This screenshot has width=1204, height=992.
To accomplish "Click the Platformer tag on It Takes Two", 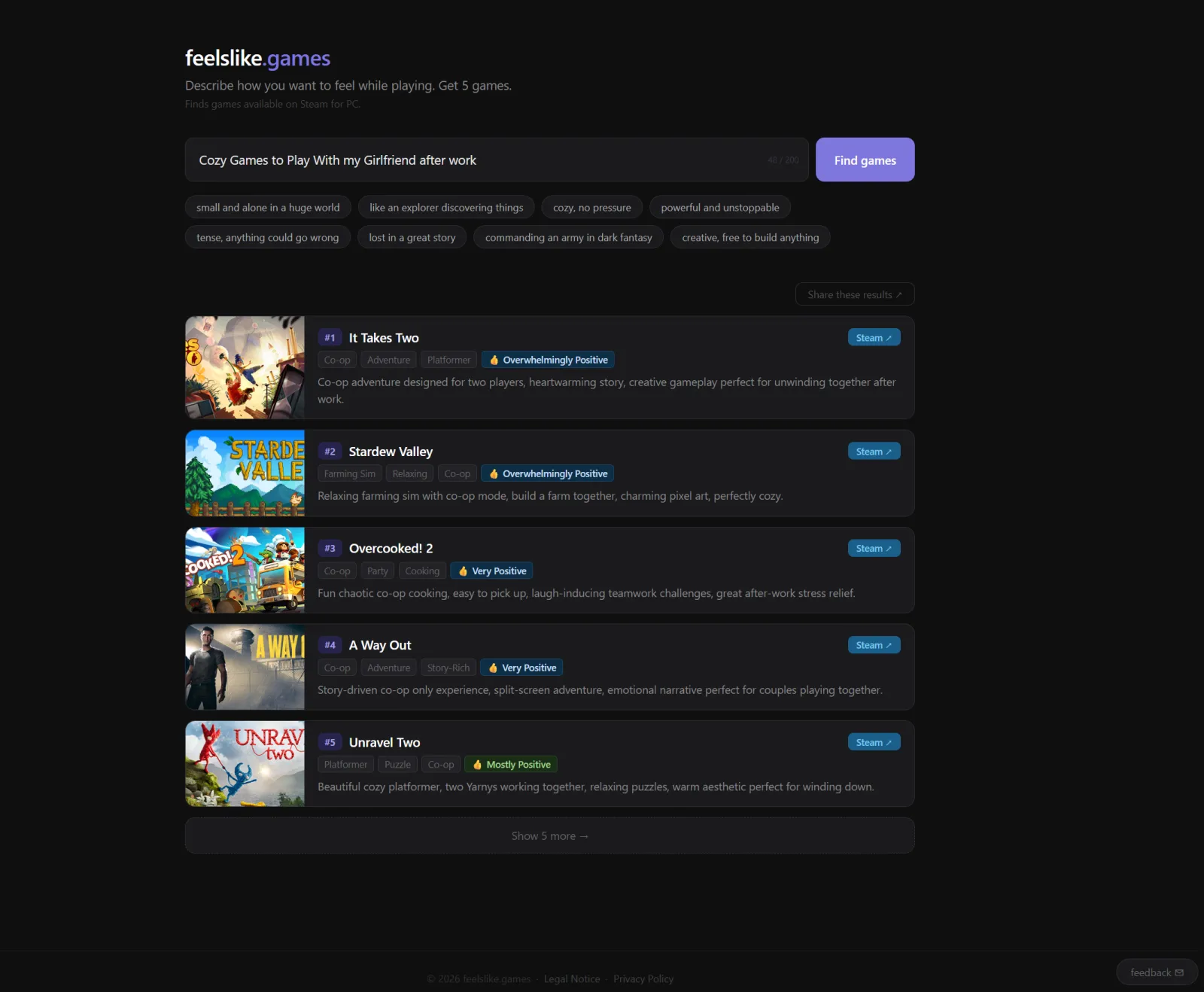I will pos(448,360).
